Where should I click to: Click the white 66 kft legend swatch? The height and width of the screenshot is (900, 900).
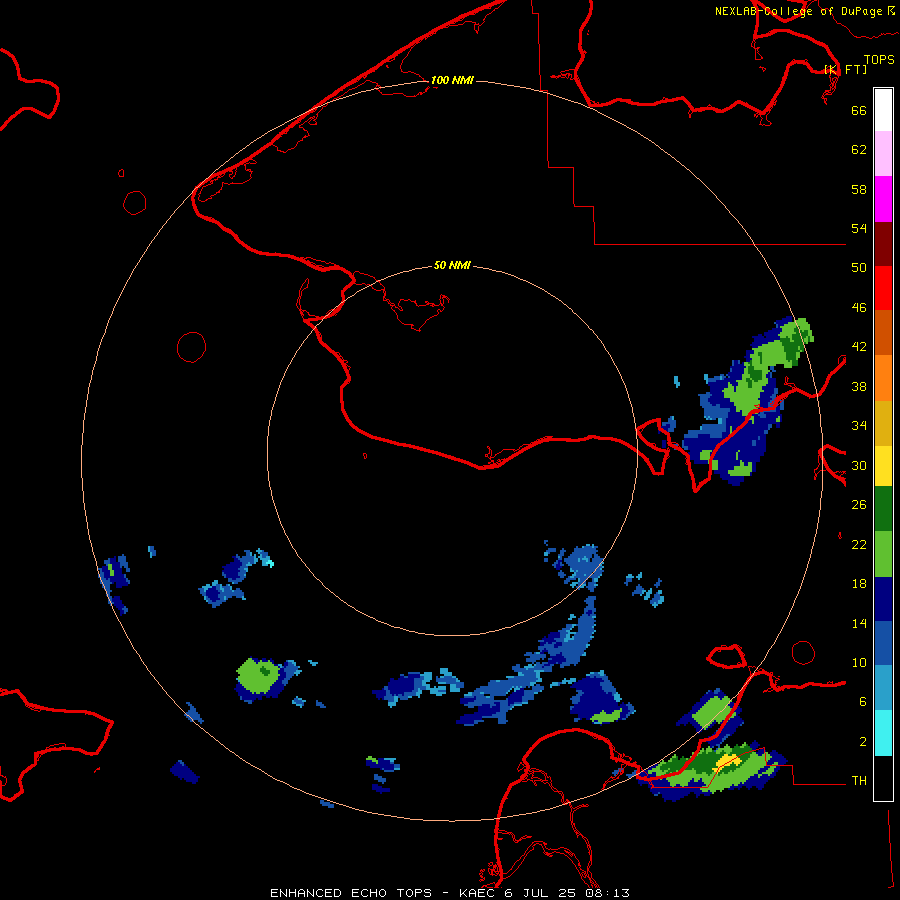[883, 110]
